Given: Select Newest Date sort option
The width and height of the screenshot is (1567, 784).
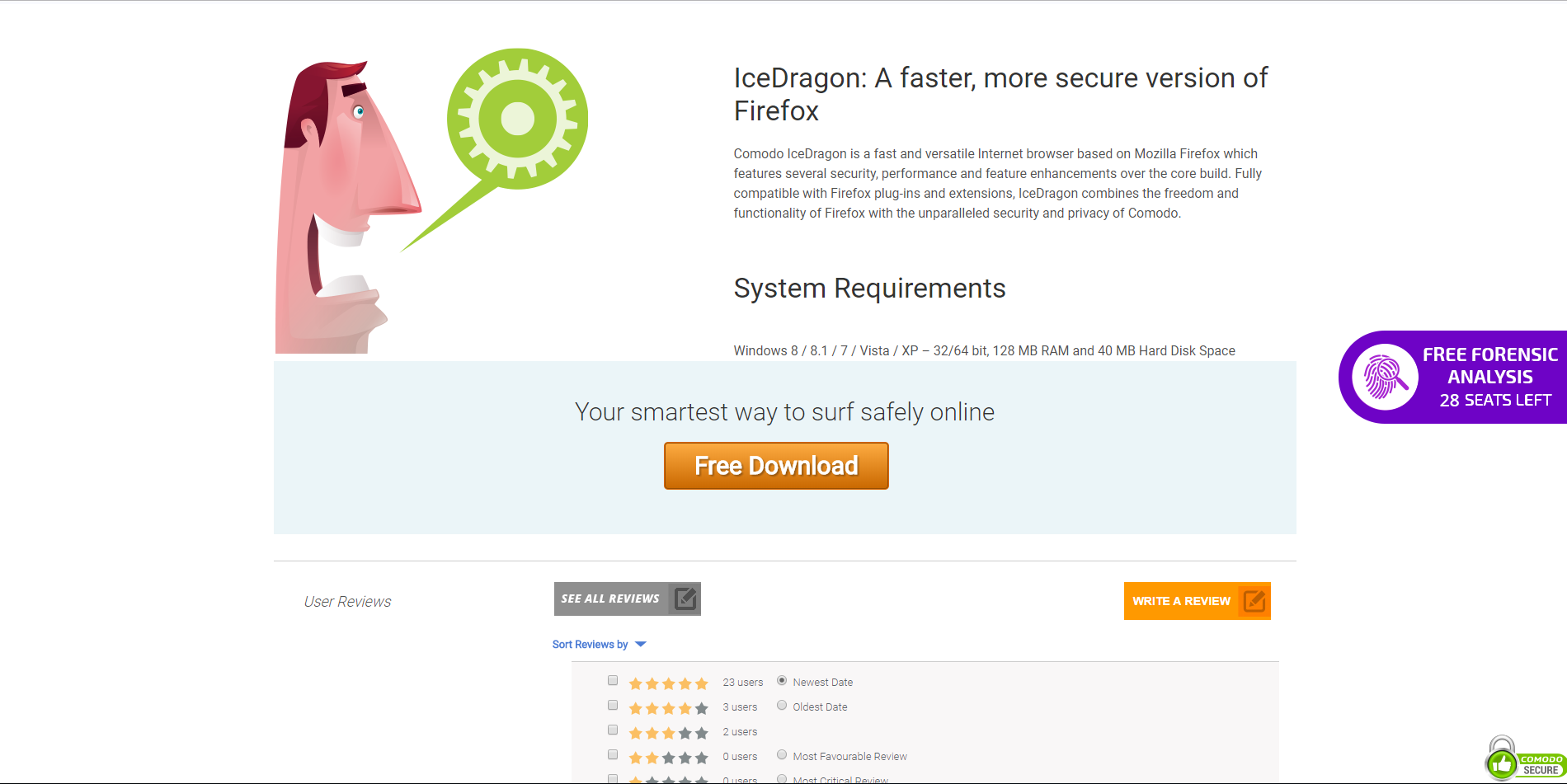Looking at the screenshot, I should point(782,680).
